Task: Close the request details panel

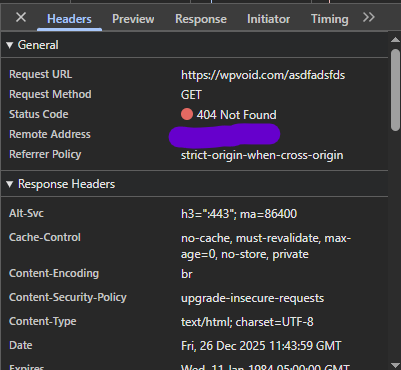Action: 21,17
